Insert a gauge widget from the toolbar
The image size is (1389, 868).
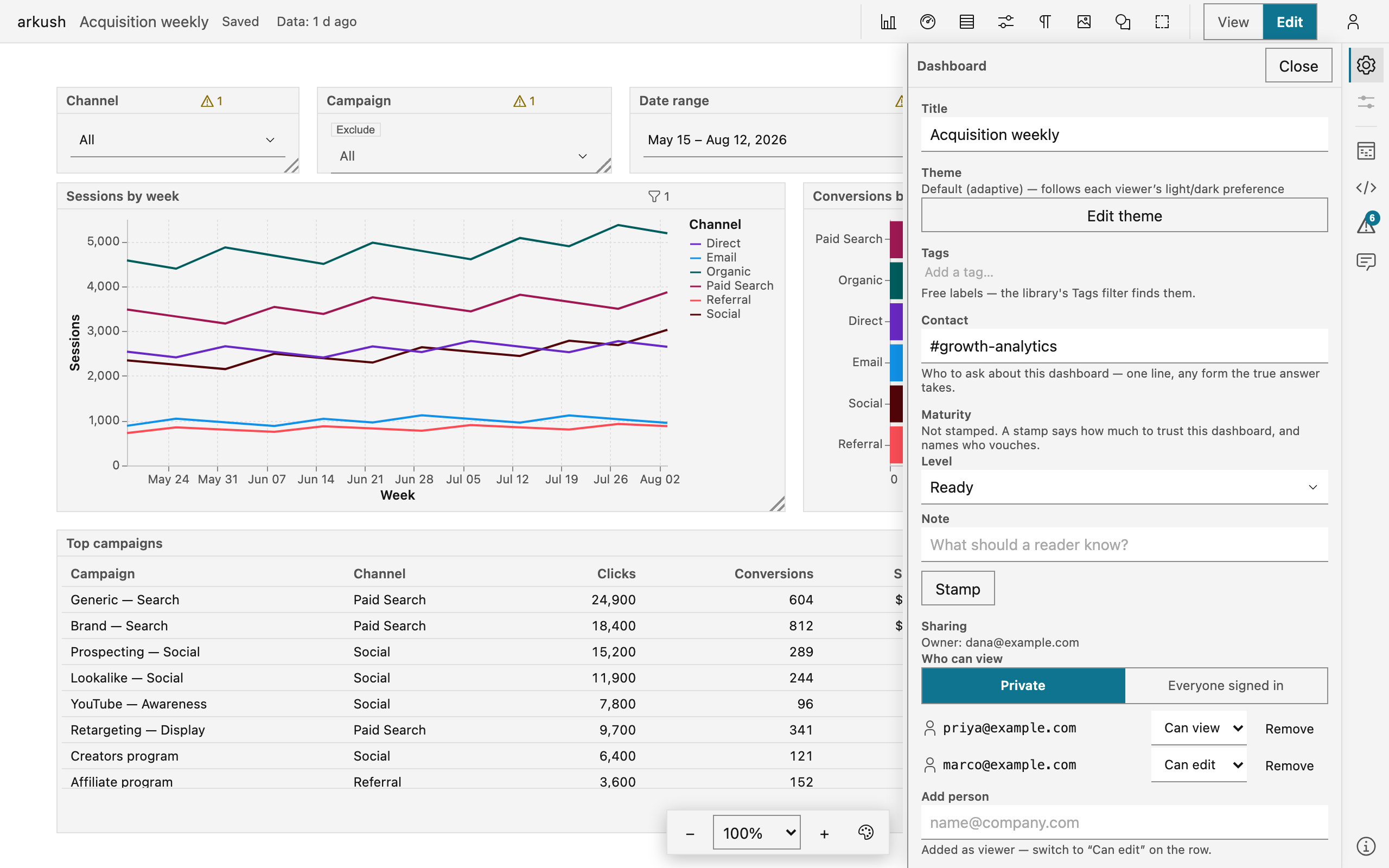[927, 22]
